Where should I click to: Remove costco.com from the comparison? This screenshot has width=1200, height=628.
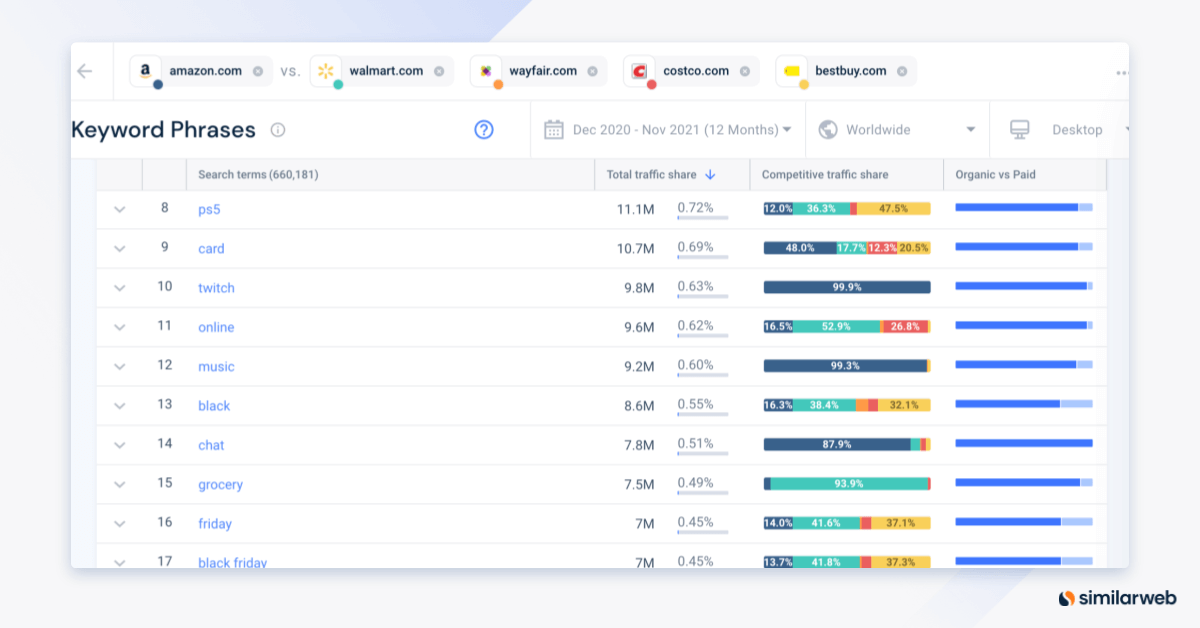[x=743, y=71]
